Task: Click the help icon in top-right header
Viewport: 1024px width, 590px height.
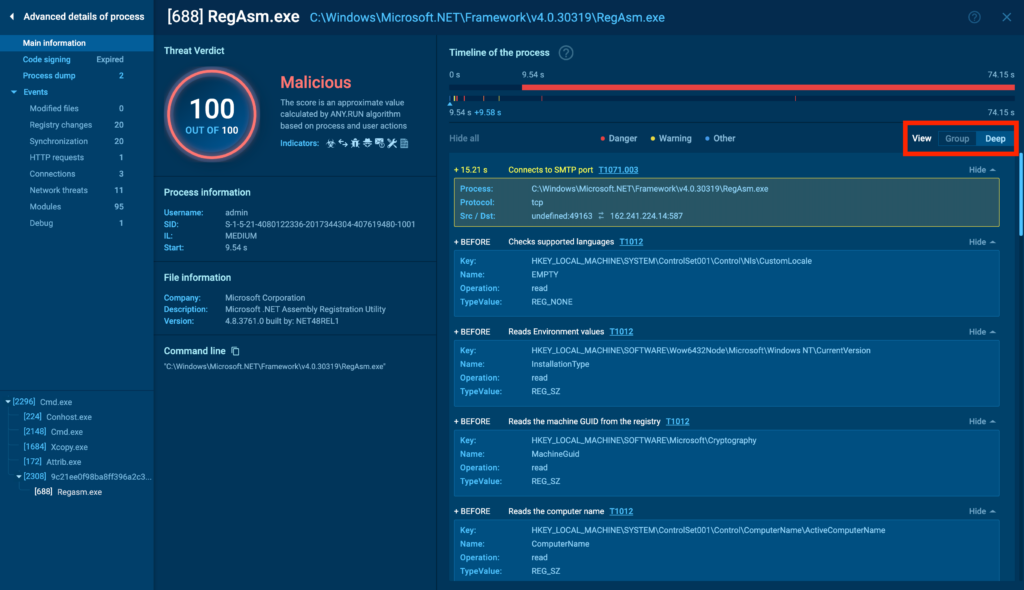Action: [x=975, y=17]
